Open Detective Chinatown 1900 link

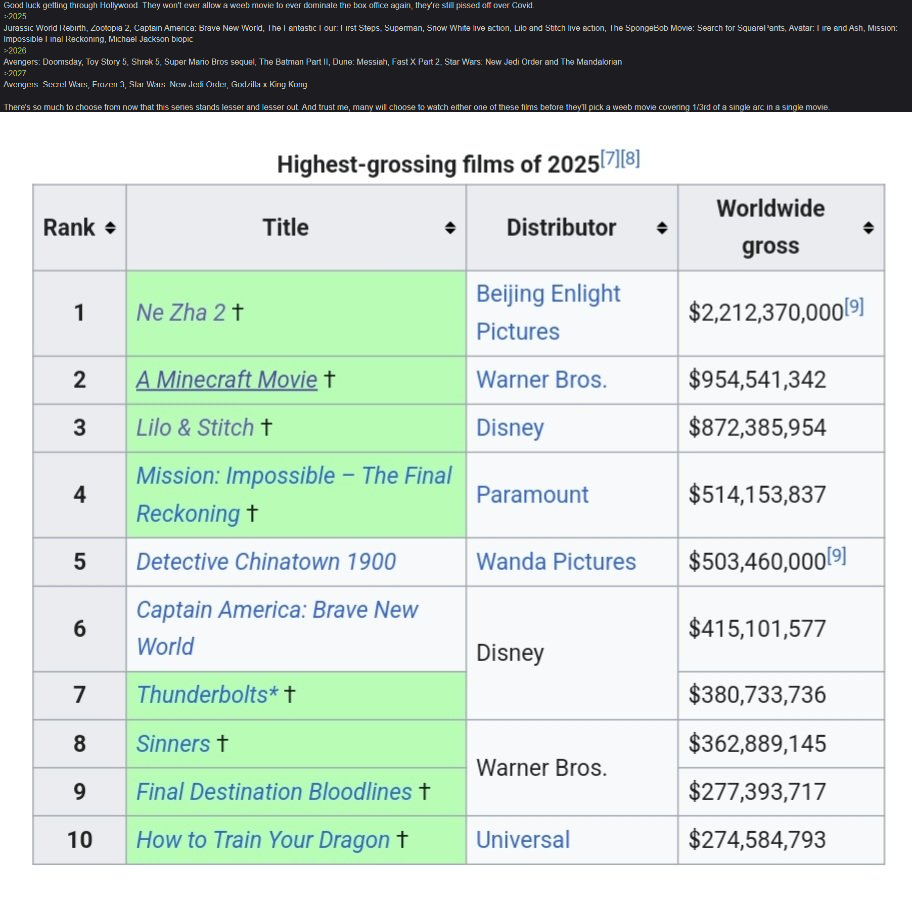coord(266,561)
